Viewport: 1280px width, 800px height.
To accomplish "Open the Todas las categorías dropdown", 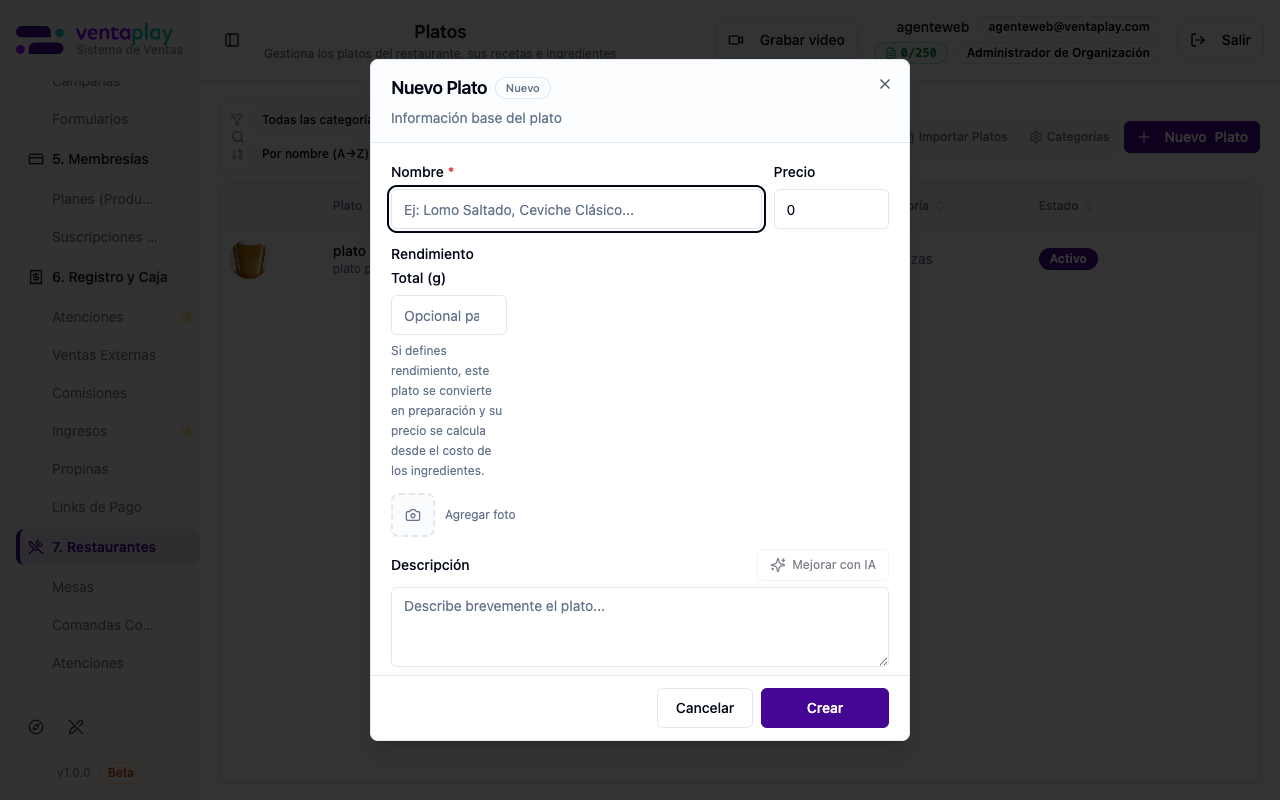I will point(316,120).
